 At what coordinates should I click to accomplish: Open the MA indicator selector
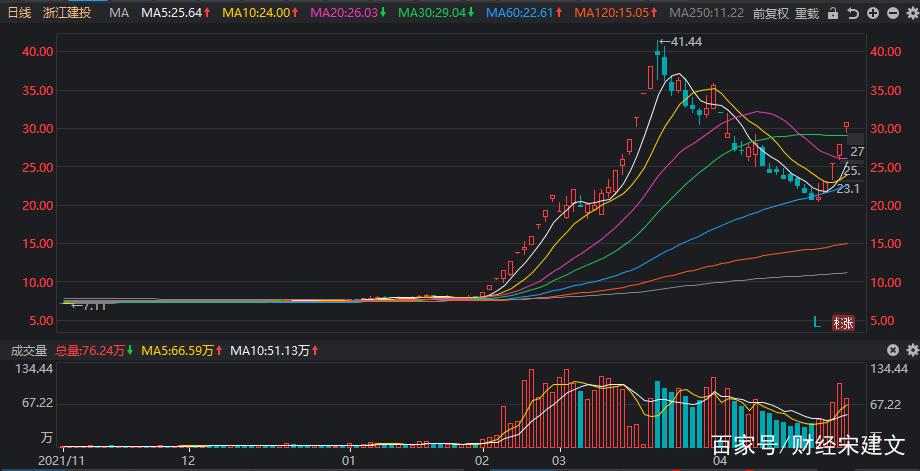click(119, 13)
